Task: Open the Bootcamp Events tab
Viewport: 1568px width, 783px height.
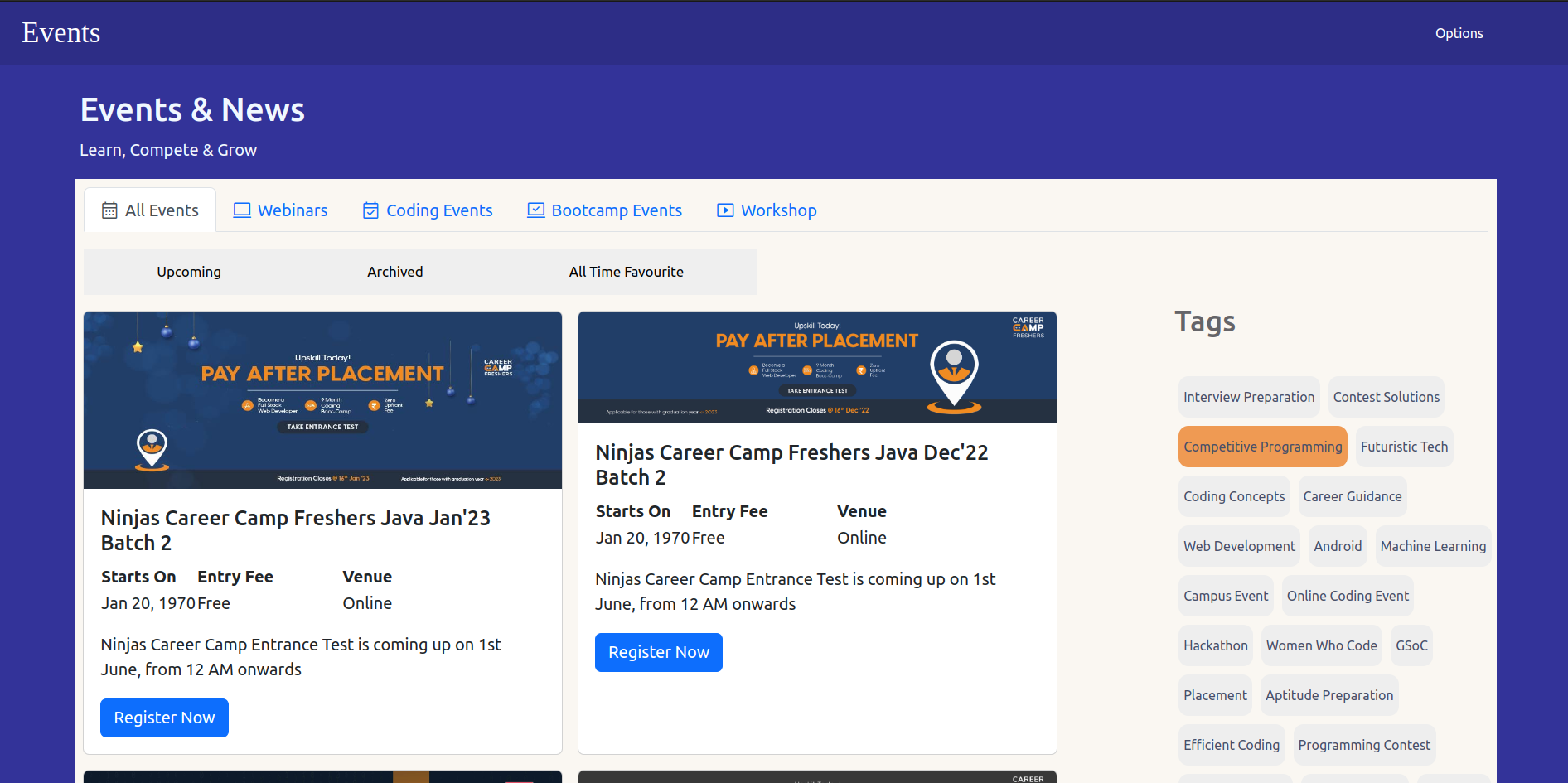Action: [605, 210]
